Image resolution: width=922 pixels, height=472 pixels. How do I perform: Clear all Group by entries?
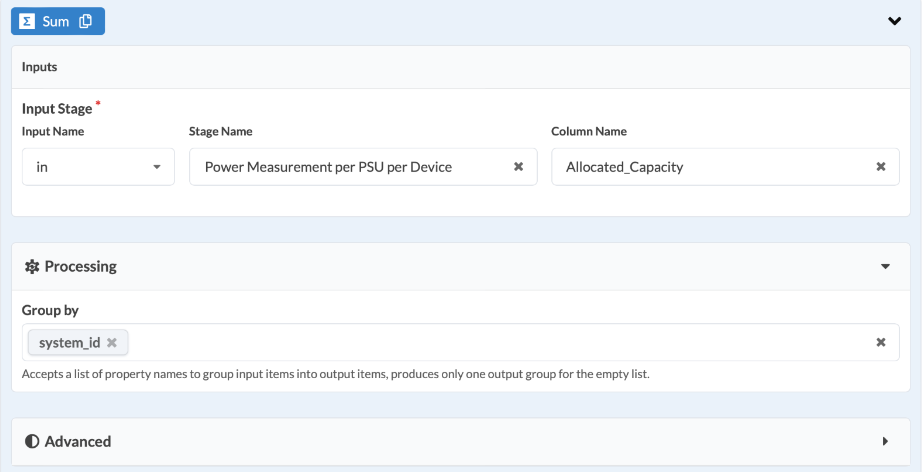pos(880,342)
